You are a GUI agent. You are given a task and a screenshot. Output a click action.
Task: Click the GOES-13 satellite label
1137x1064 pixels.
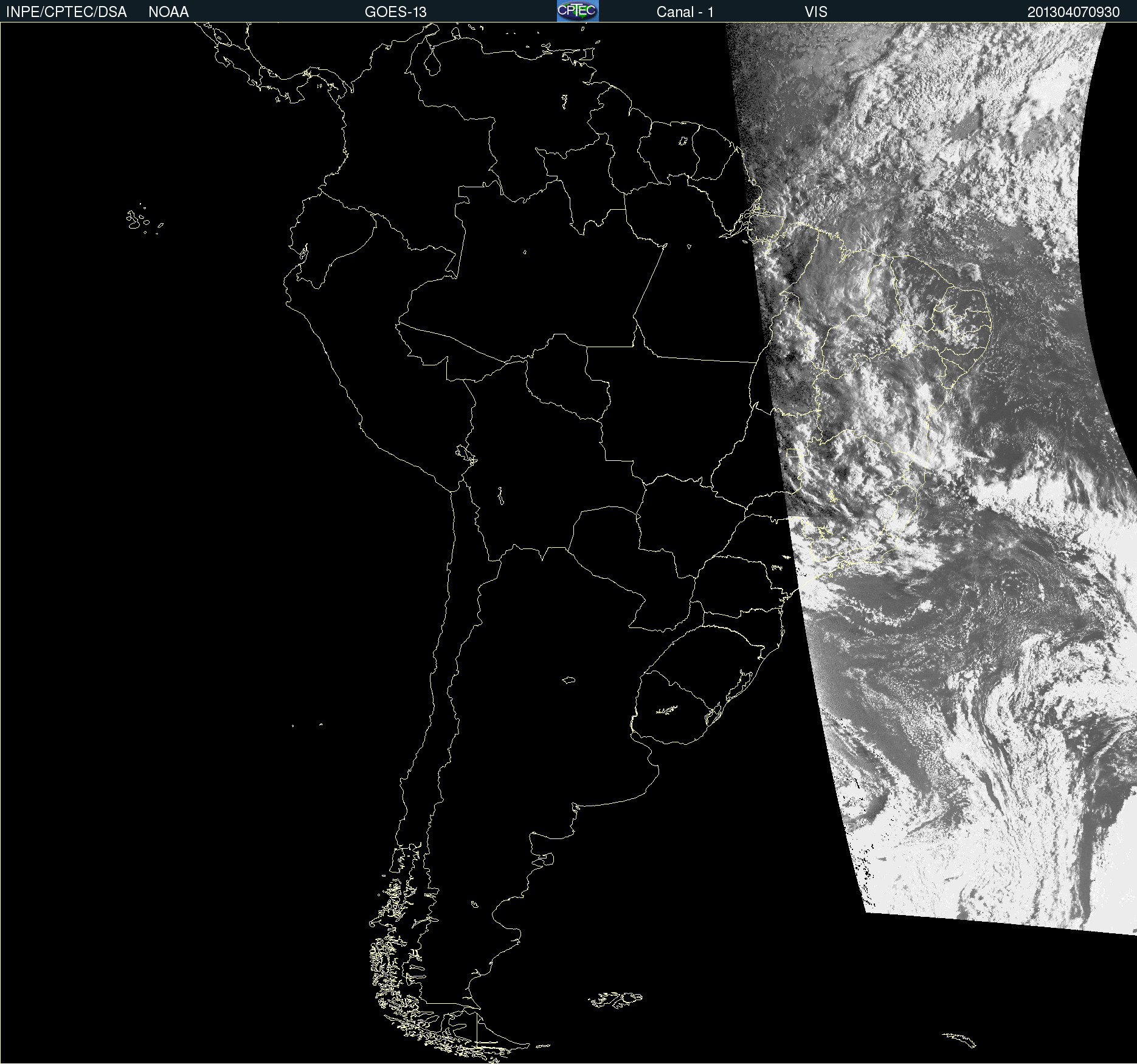tap(396, 12)
